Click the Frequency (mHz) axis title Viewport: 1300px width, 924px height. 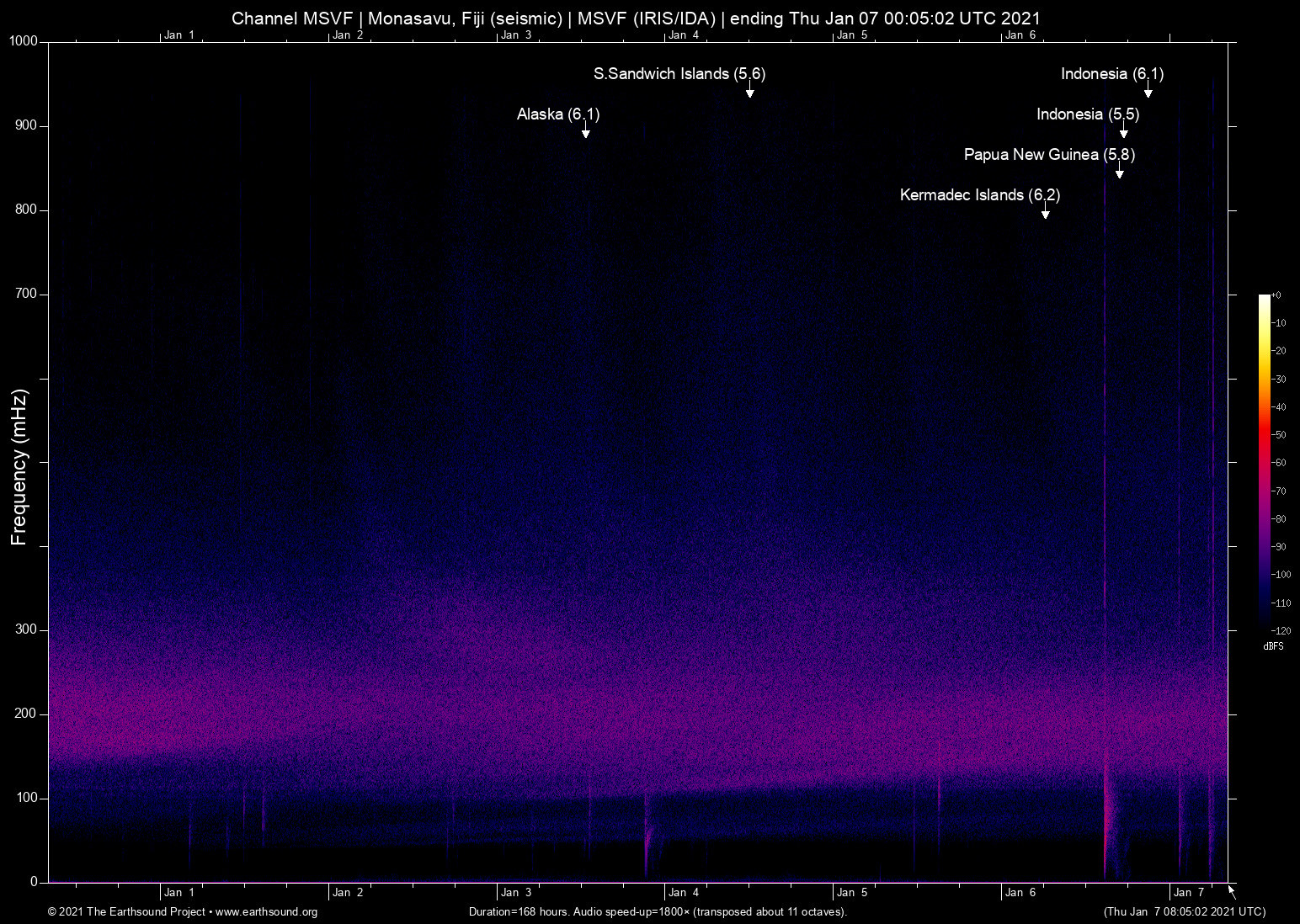click(x=19, y=467)
